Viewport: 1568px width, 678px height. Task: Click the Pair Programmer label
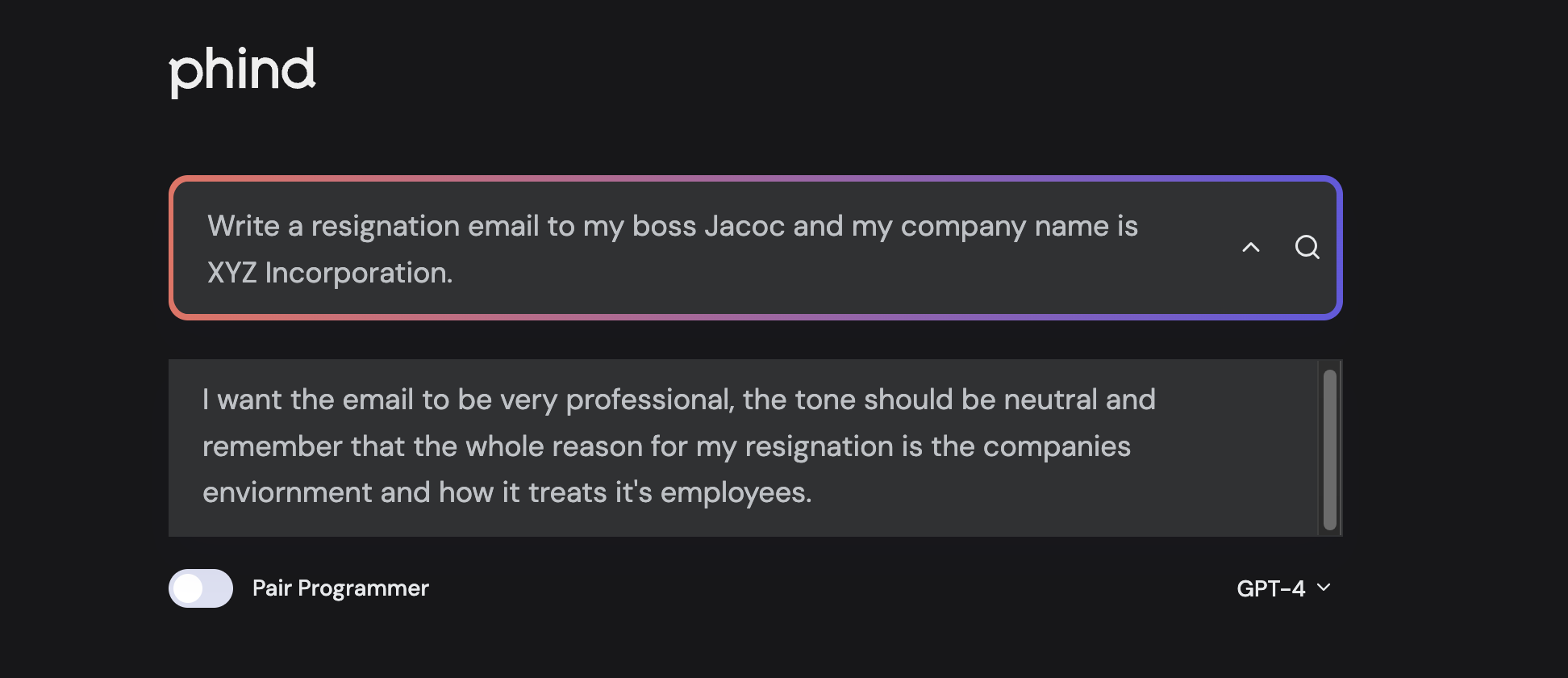(340, 588)
